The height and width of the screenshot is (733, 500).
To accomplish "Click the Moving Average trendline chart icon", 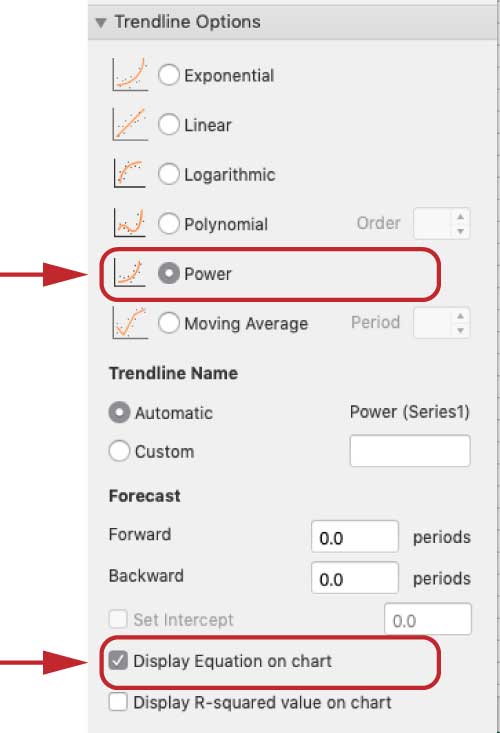I will (130, 322).
